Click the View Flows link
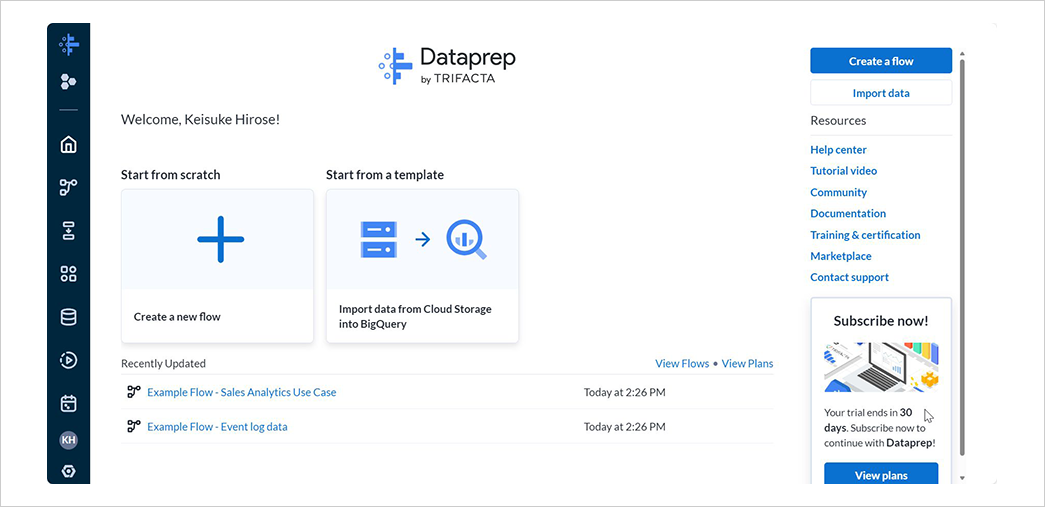The image size is (1045, 507). (682, 364)
